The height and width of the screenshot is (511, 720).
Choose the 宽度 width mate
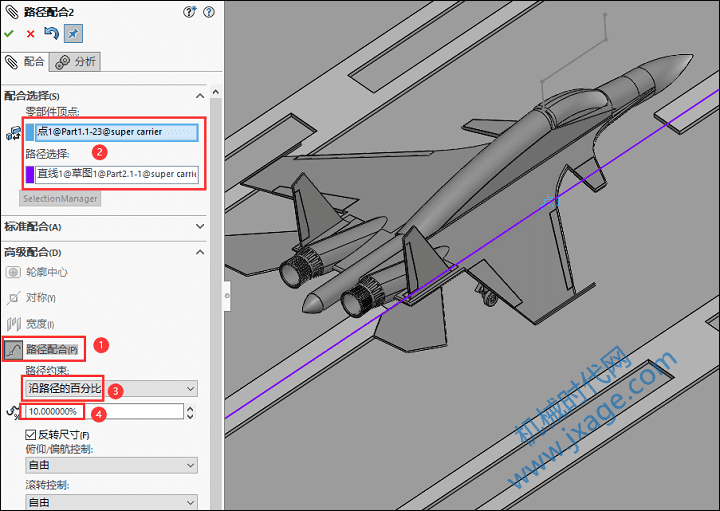pos(30,324)
